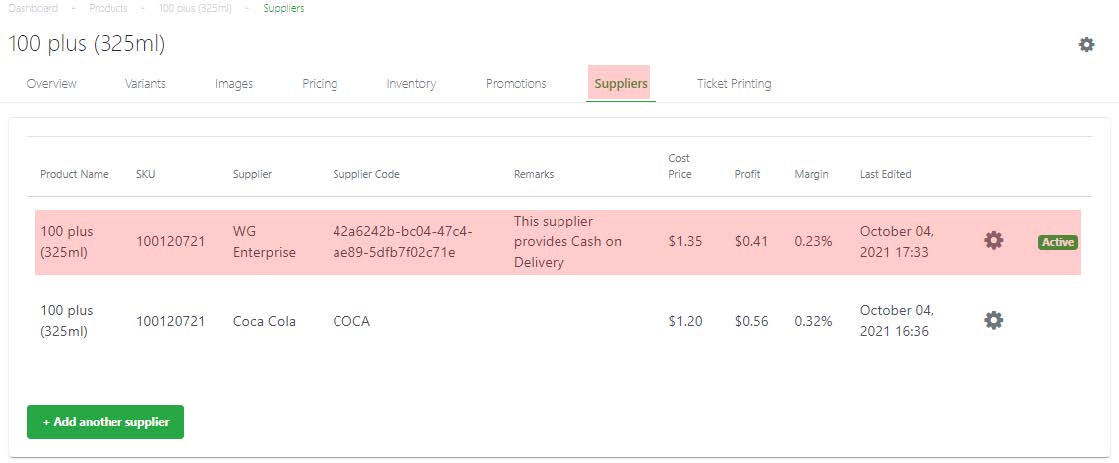Open the page settings gear icon at top right
The height and width of the screenshot is (463, 1119).
point(1086,45)
